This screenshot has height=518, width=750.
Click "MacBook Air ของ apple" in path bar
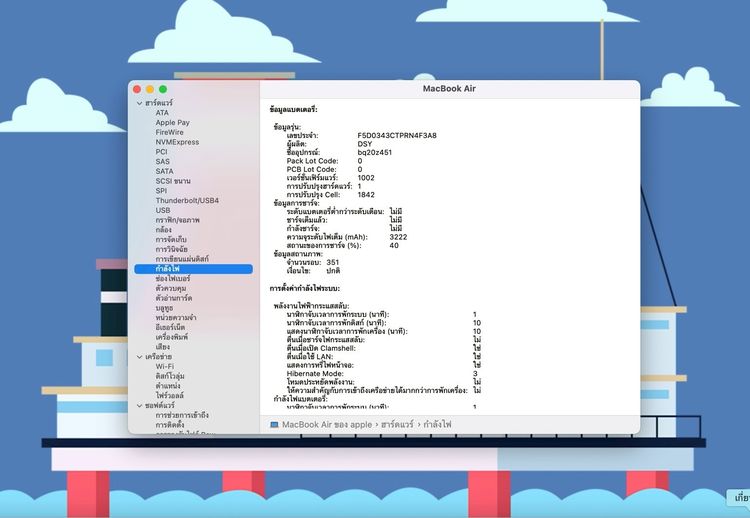(x=326, y=425)
